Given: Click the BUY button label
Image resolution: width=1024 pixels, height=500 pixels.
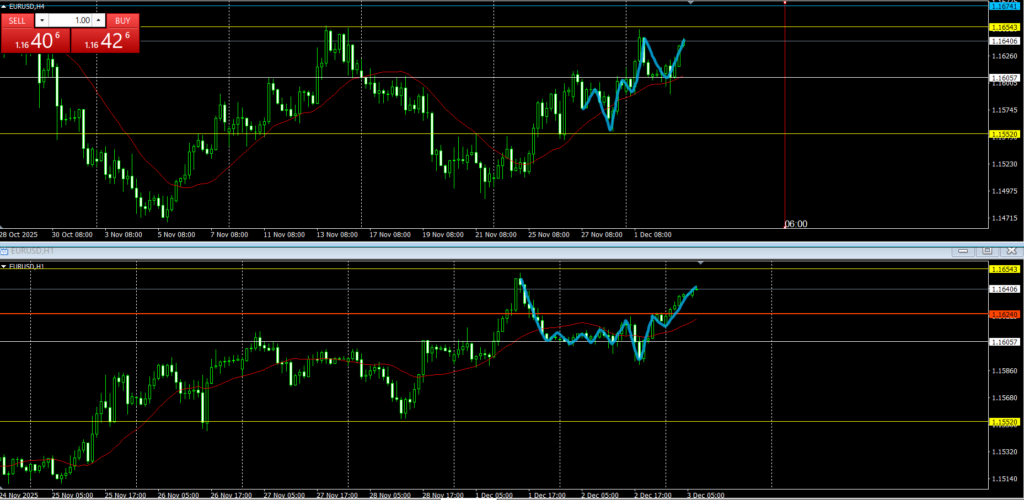Looking at the screenshot, I should pyautogui.click(x=122, y=20).
